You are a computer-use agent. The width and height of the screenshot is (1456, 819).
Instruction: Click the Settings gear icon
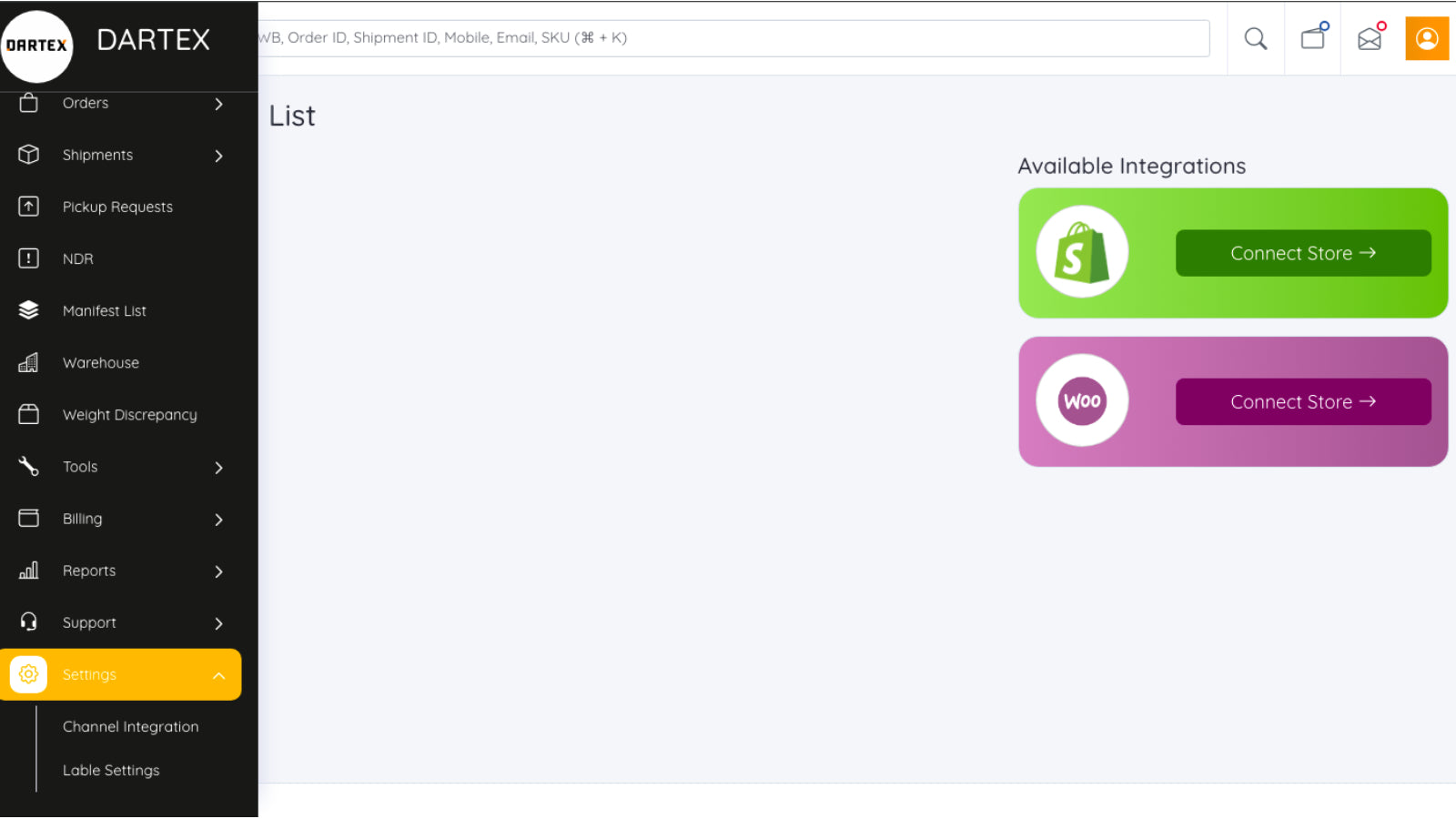click(x=29, y=674)
